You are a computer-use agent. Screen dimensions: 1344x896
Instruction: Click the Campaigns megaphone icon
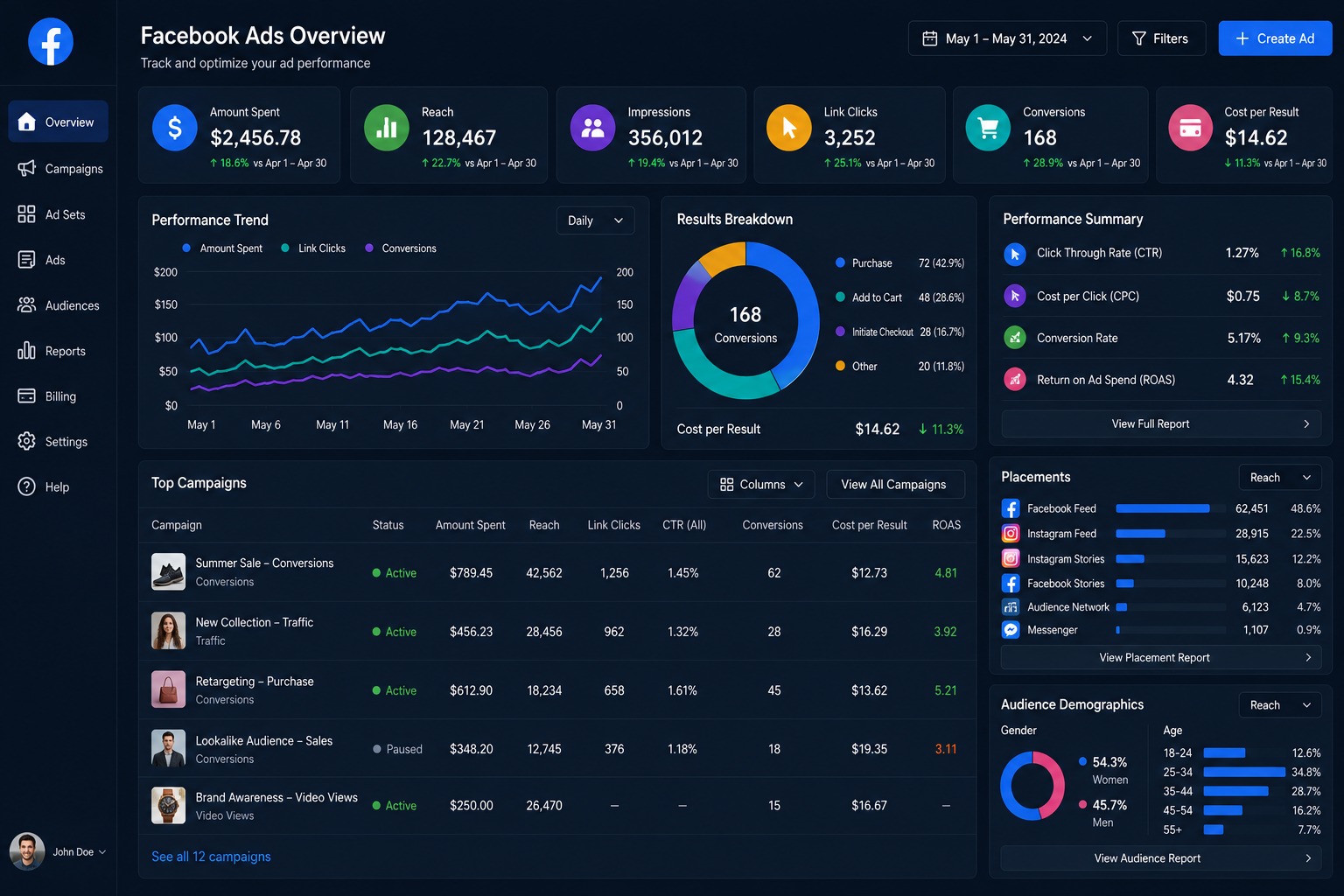pos(27,168)
